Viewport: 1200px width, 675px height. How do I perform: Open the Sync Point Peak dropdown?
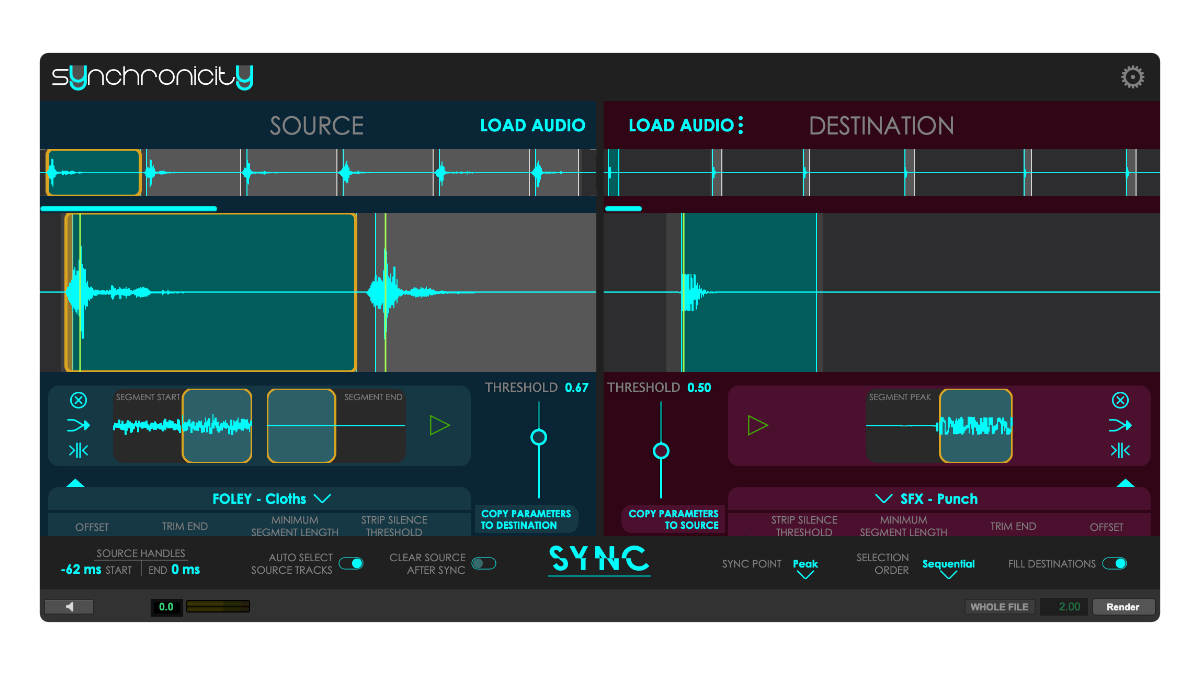(805, 568)
